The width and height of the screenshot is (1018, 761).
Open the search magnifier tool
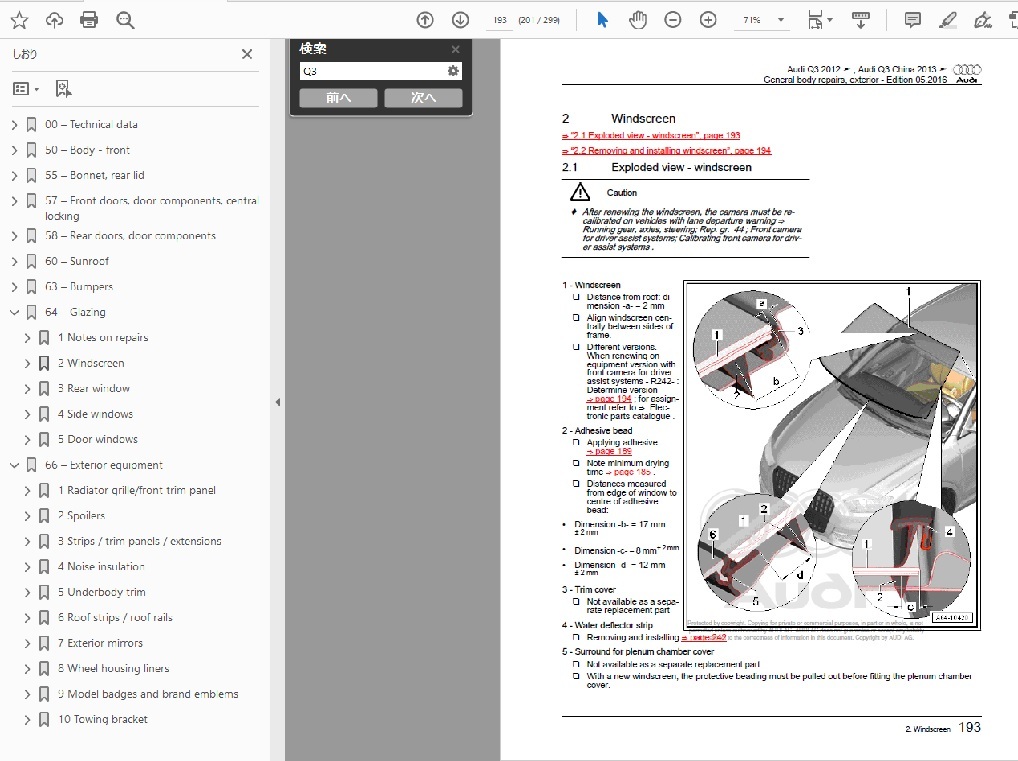(125, 20)
